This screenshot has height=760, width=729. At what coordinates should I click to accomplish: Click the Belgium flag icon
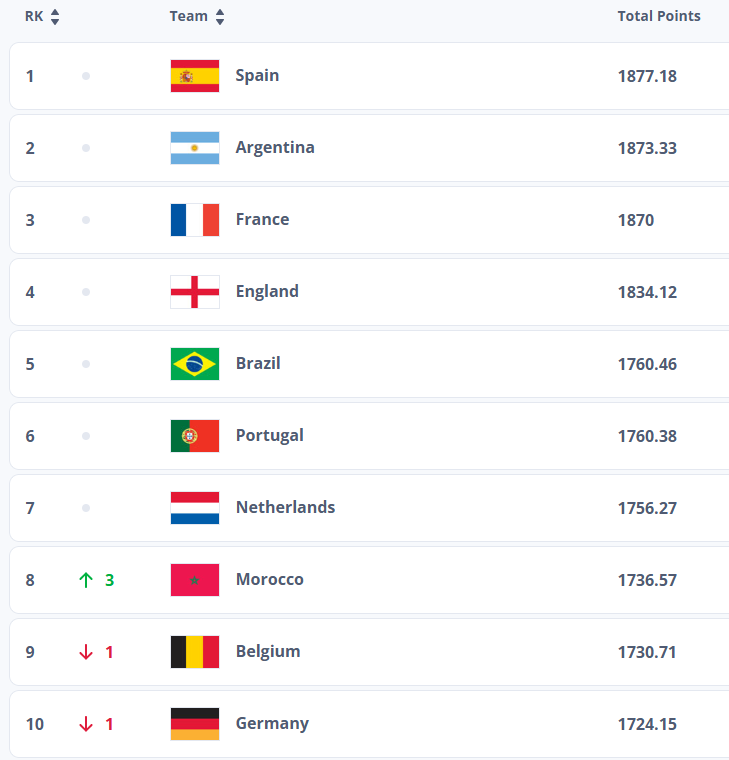(195, 652)
